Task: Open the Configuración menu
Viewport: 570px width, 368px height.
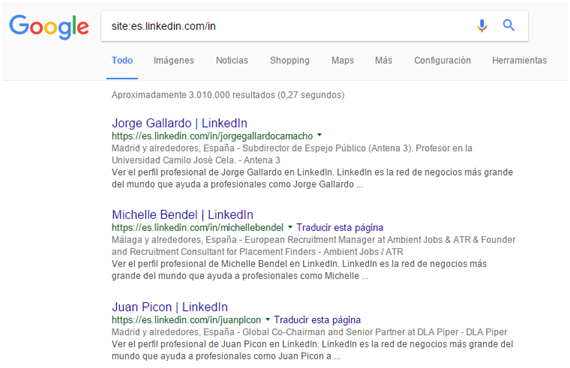Action: 442,60
